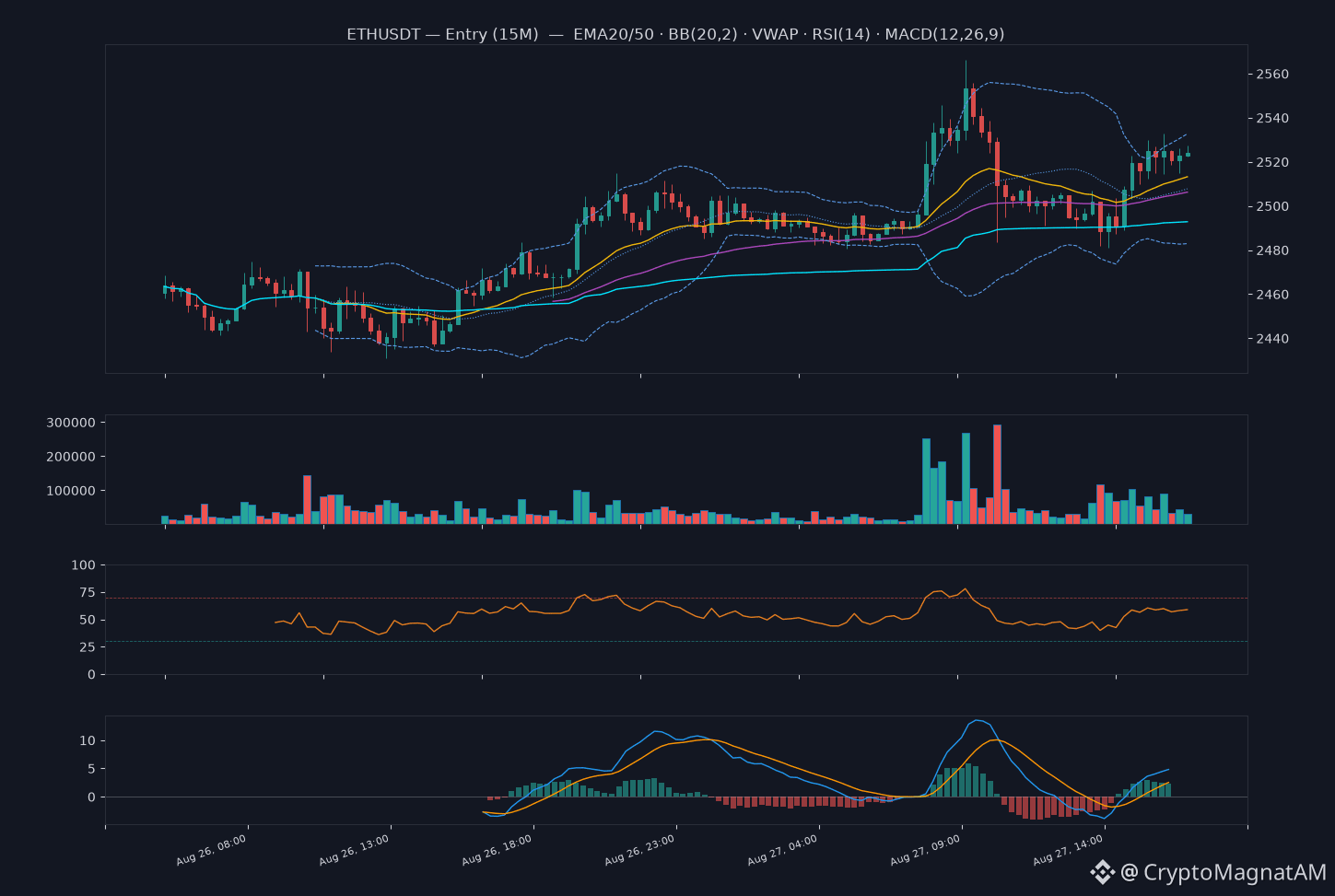Select the Aug 26, 13:00 time label
The width and height of the screenshot is (1335, 896).
[x=354, y=851]
